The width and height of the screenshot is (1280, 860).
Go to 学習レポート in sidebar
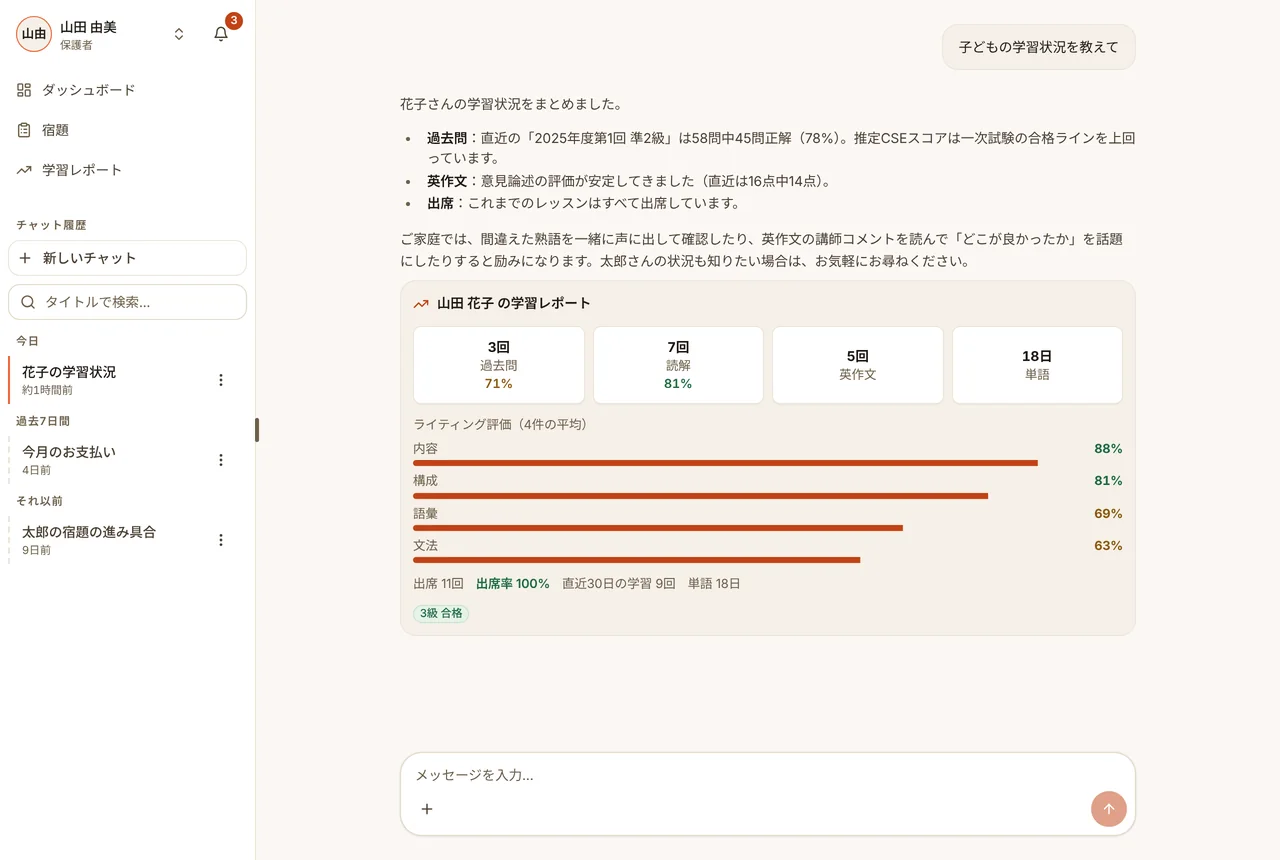(x=127, y=170)
